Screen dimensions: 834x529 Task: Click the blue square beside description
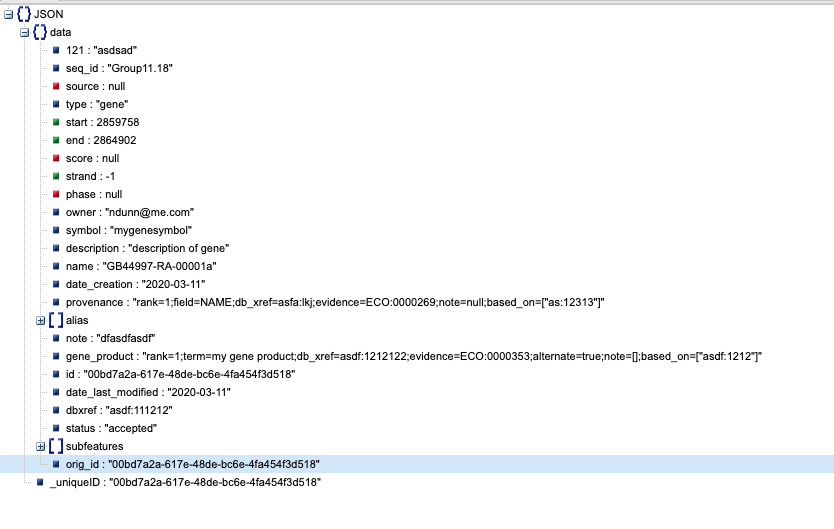[56, 248]
